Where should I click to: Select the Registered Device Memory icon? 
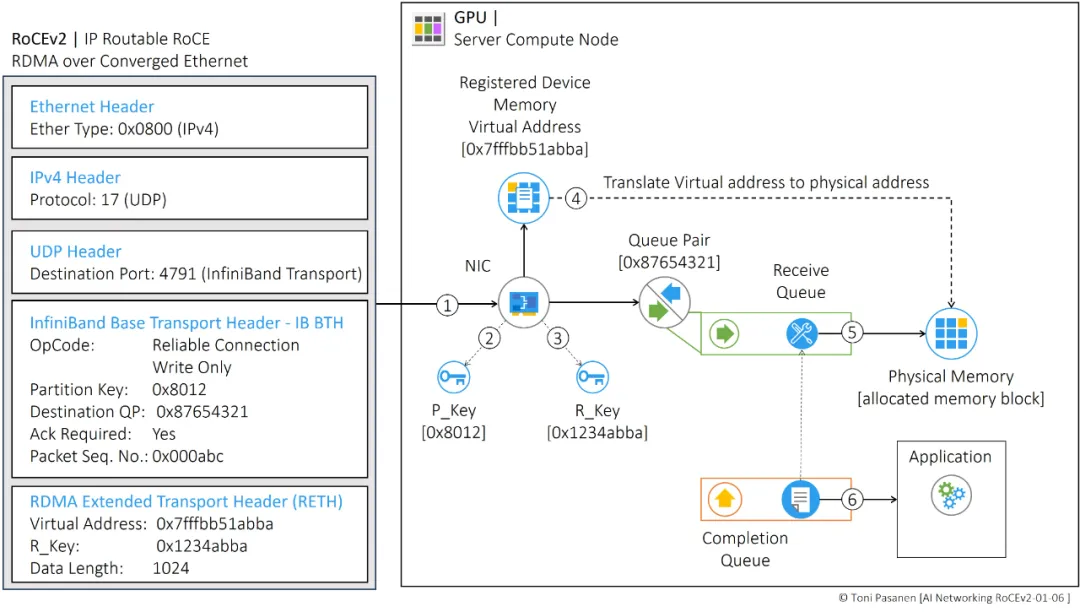[524, 197]
